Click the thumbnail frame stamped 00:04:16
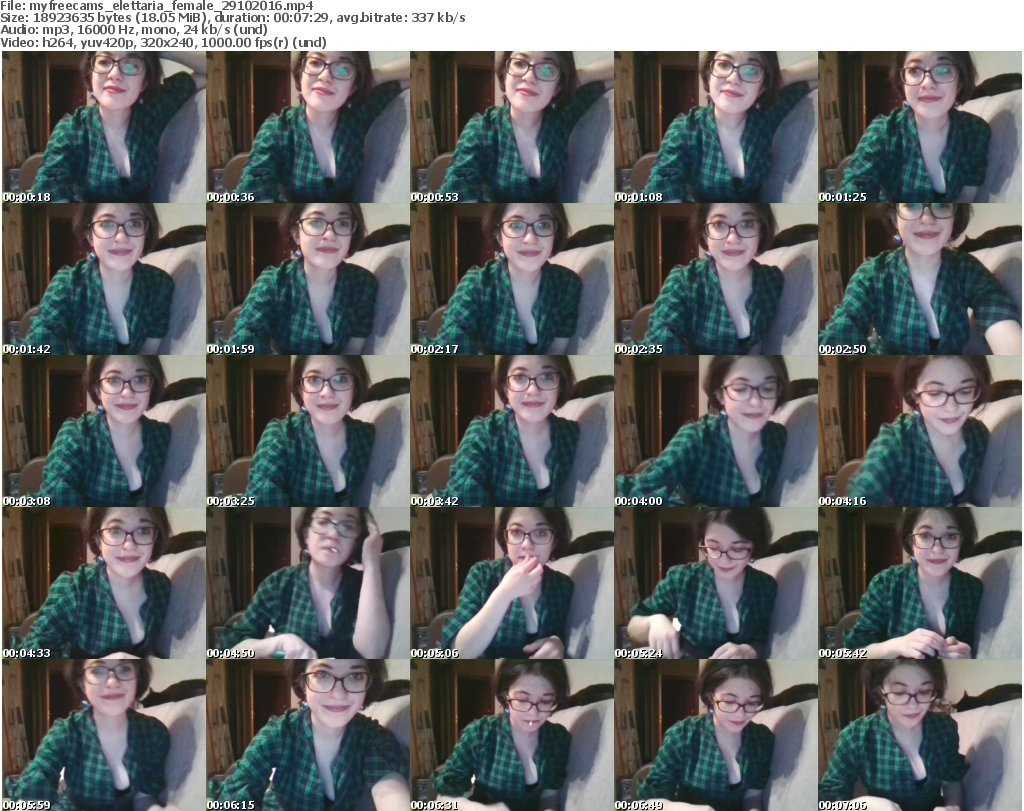 click(920, 432)
